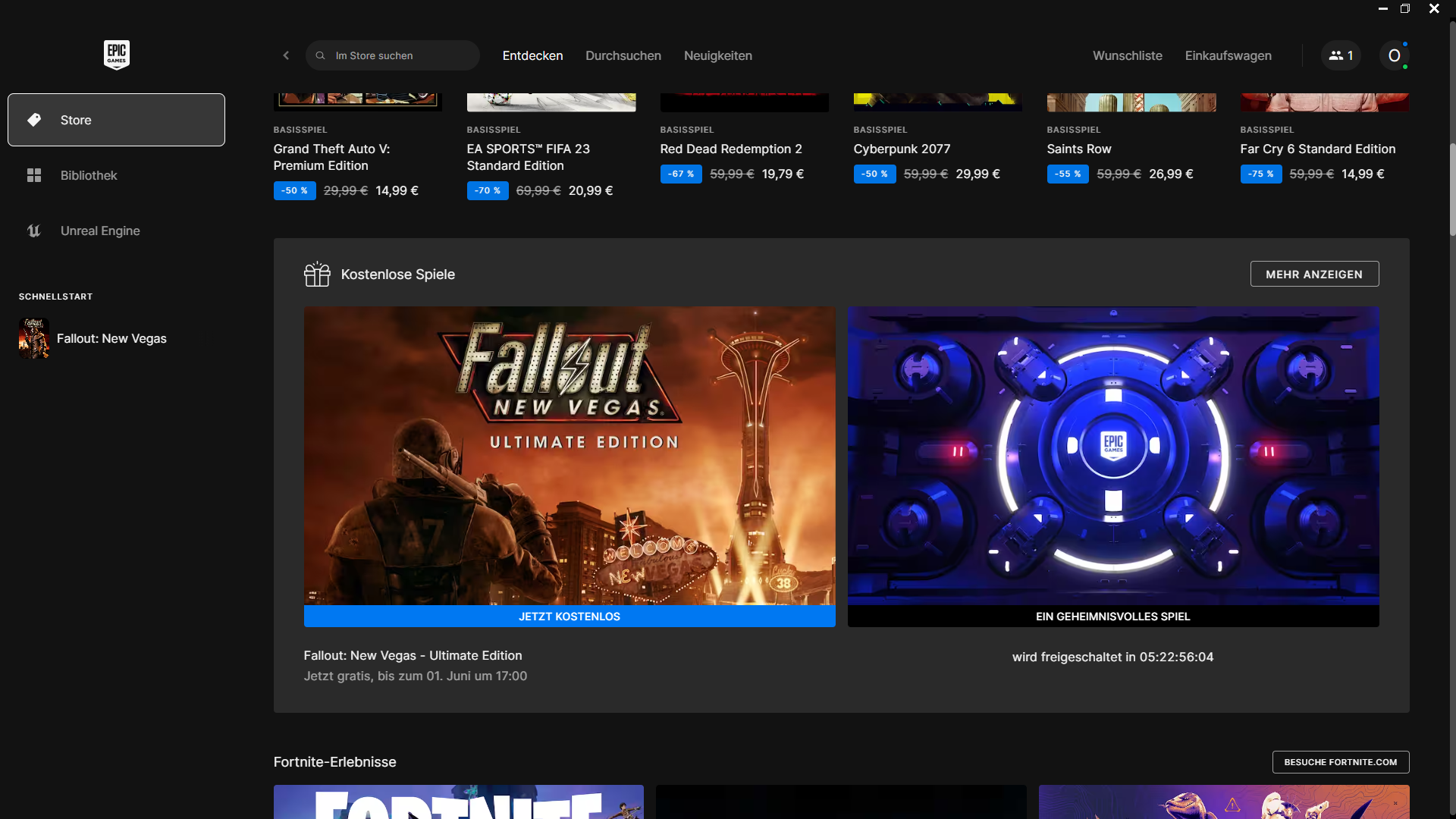Open the Wunschliste link
The height and width of the screenshot is (819, 1456).
coord(1127,55)
